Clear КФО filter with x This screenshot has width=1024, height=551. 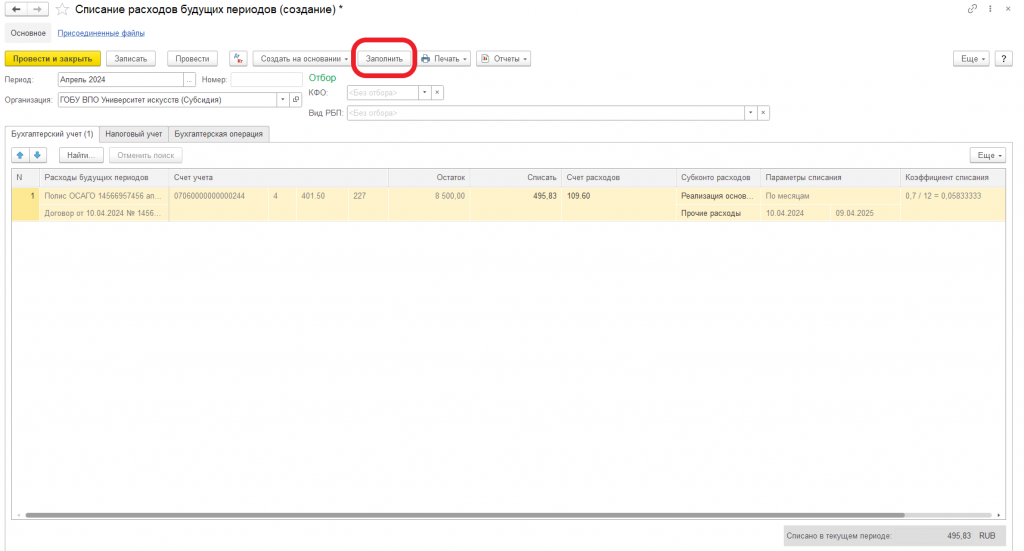(438, 93)
